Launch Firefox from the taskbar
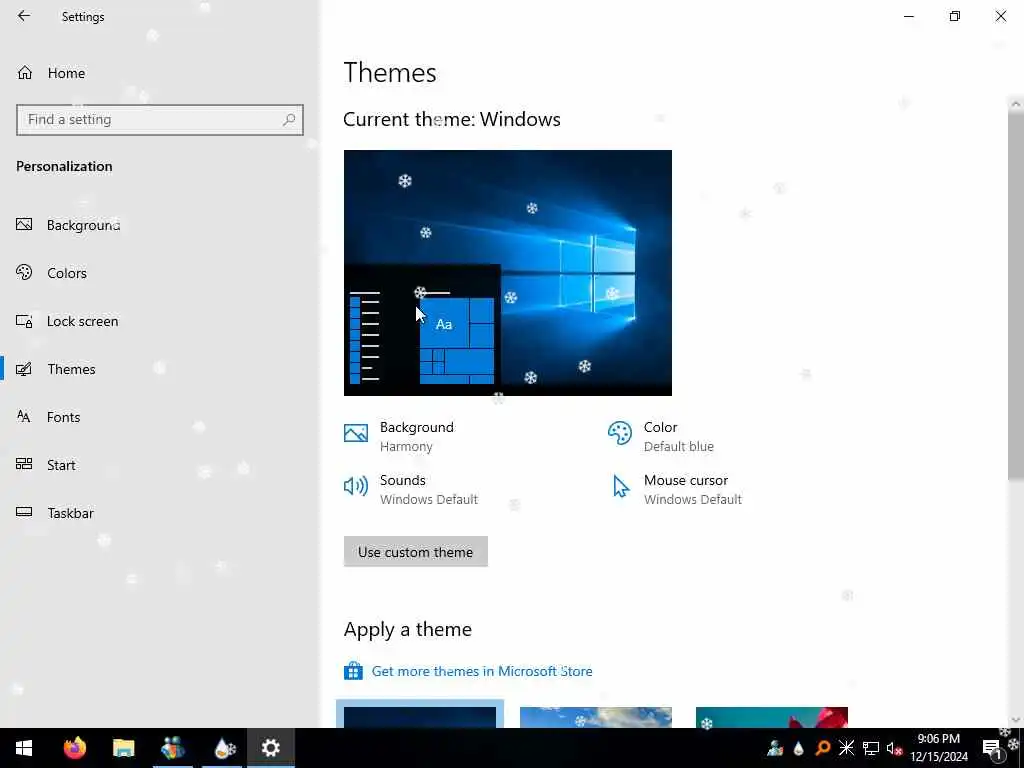Image resolution: width=1024 pixels, height=768 pixels. 74,748
